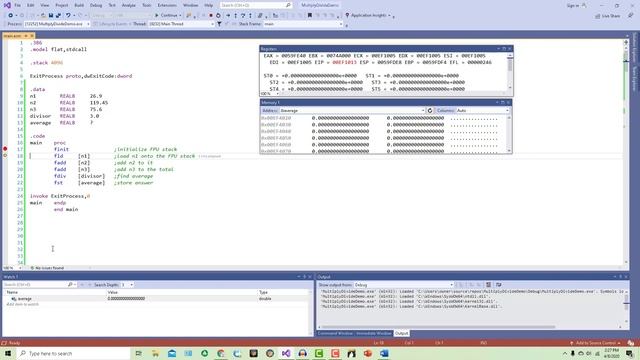
Task: Open the Process dropdown
Action: (x=57, y=24)
